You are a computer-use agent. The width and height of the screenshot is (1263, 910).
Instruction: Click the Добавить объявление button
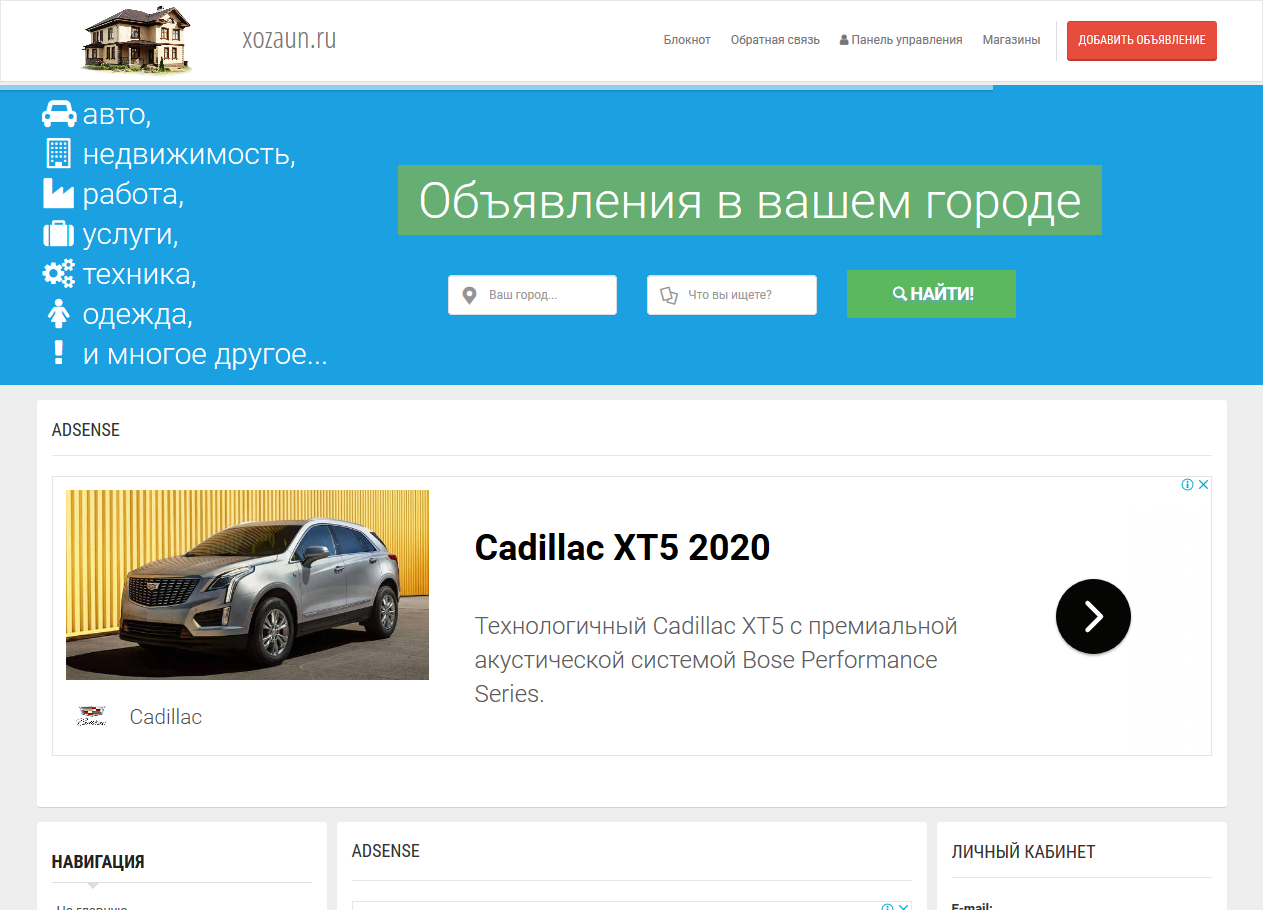1141,40
